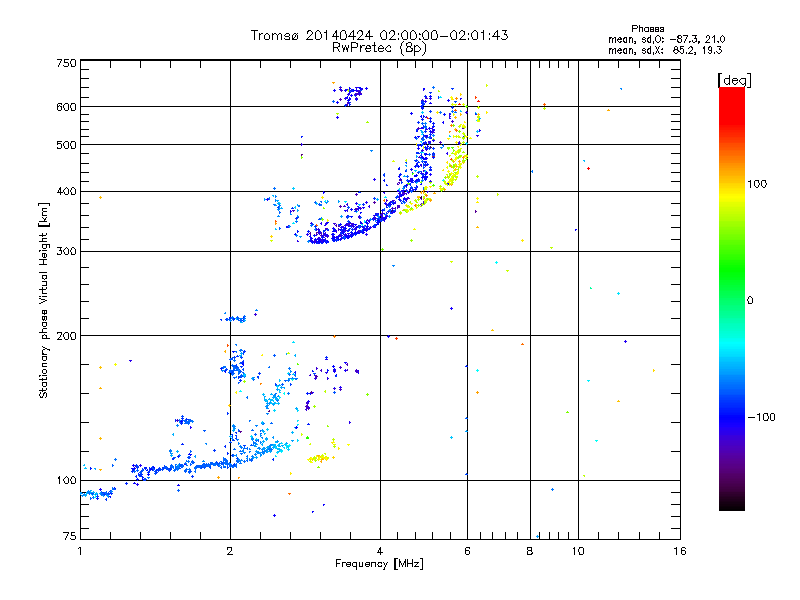Select the 'mean, sd,O: -87.3, 21.0' line
This screenshot has height=600, width=800.
point(667,39)
